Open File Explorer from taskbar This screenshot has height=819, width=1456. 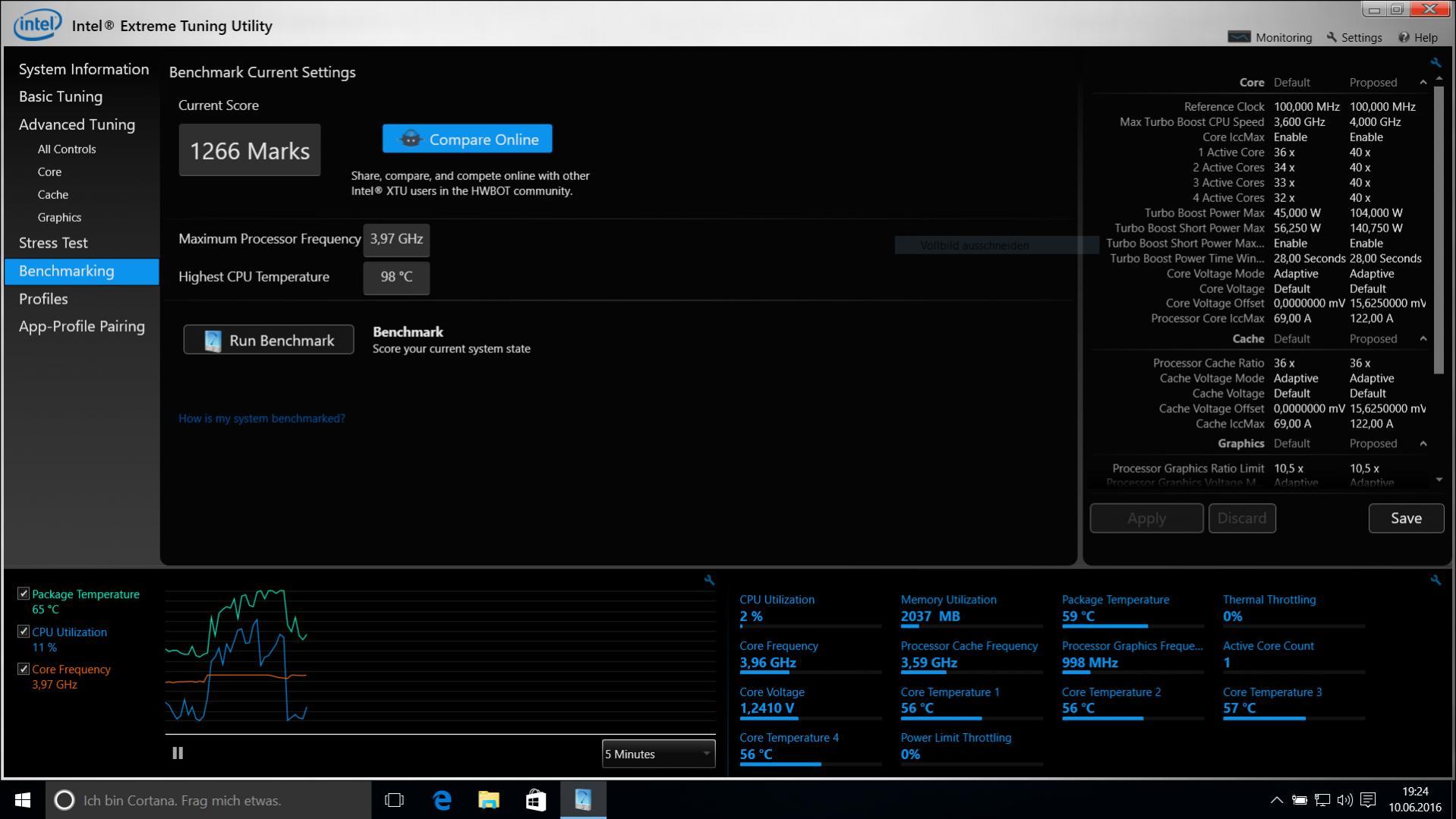pos(489,800)
